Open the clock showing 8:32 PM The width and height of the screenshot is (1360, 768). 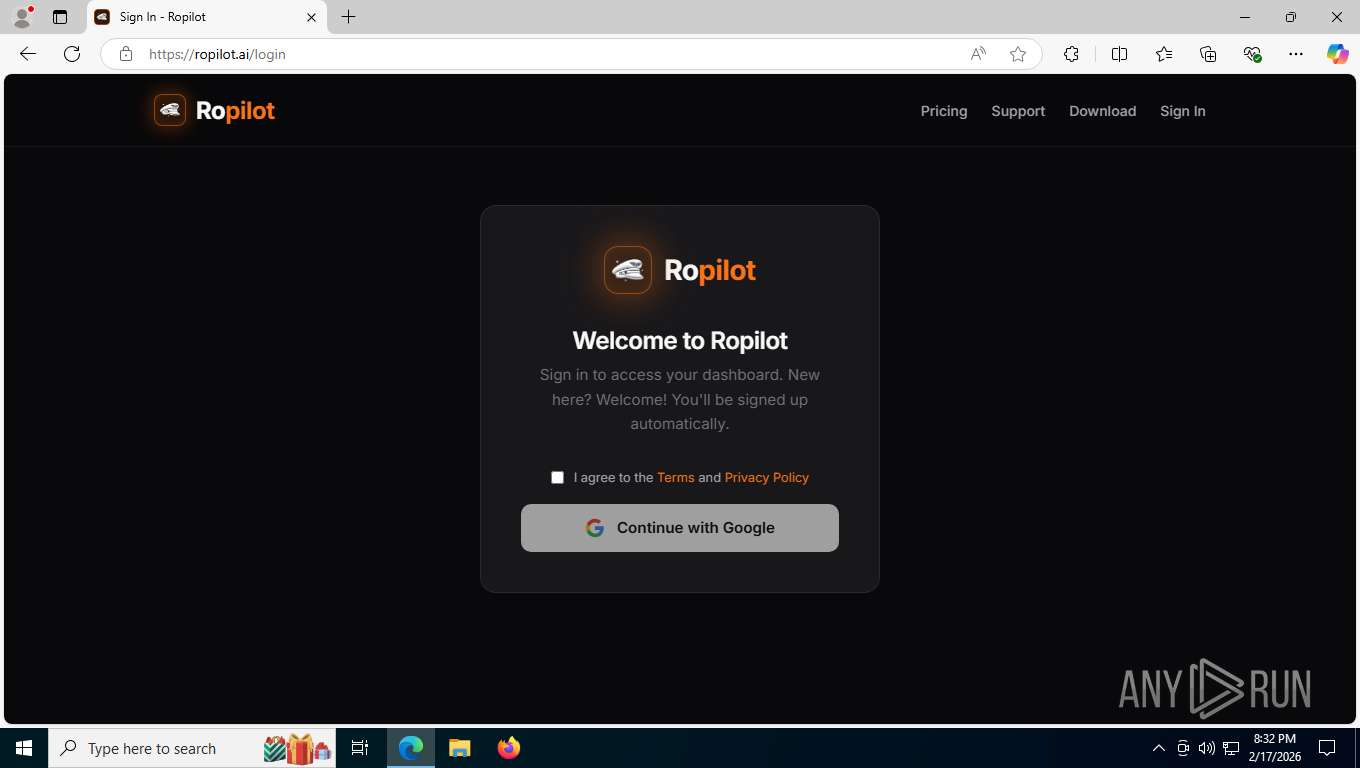pos(1274,748)
